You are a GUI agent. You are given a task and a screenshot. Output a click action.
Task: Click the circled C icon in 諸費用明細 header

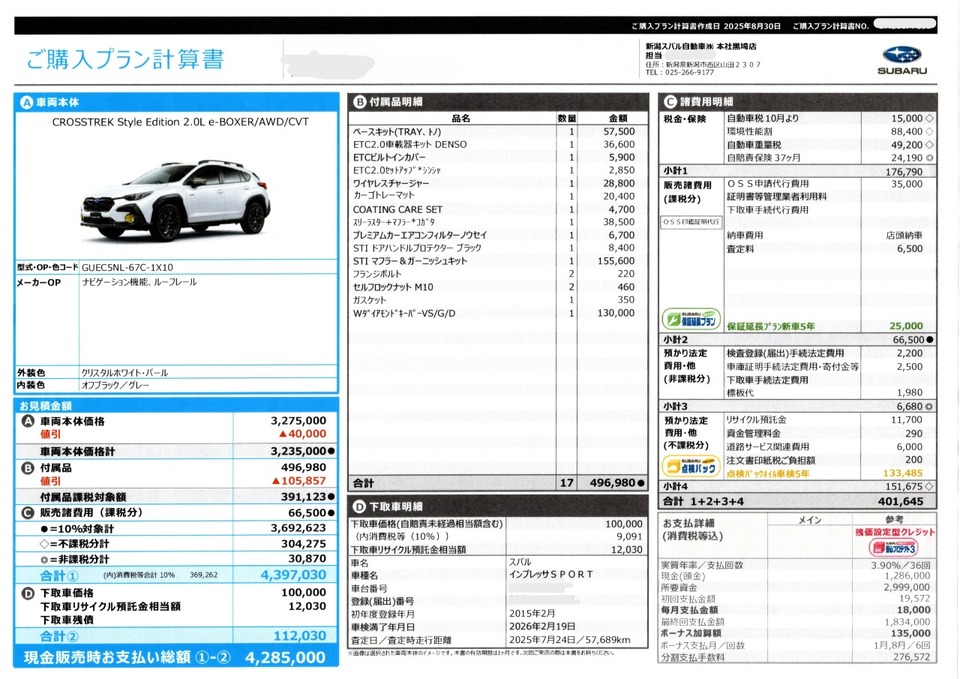(x=670, y=102)
